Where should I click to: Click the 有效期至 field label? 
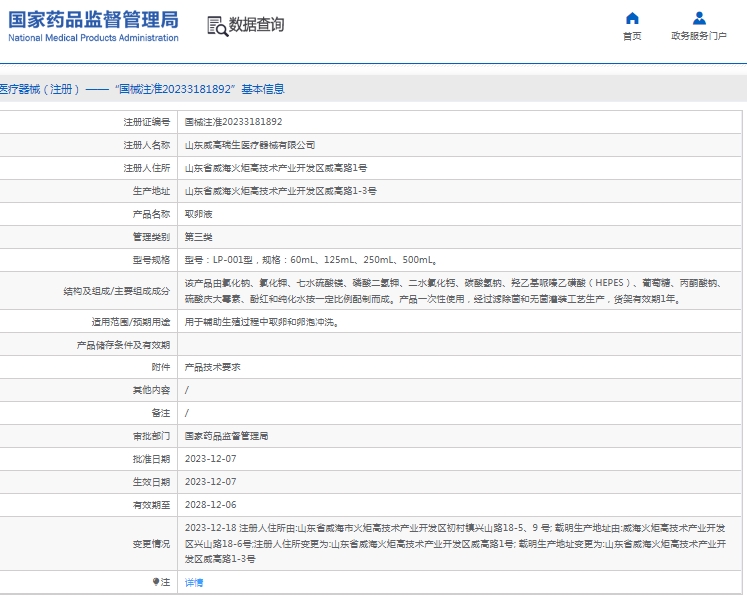151,505
